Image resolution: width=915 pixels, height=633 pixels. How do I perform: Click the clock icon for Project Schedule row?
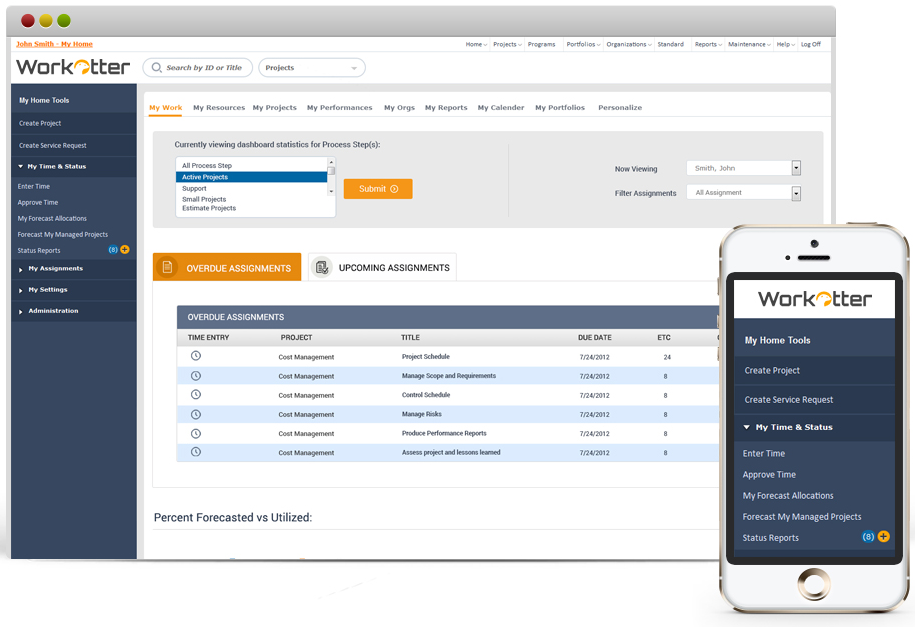click(196, 356)
